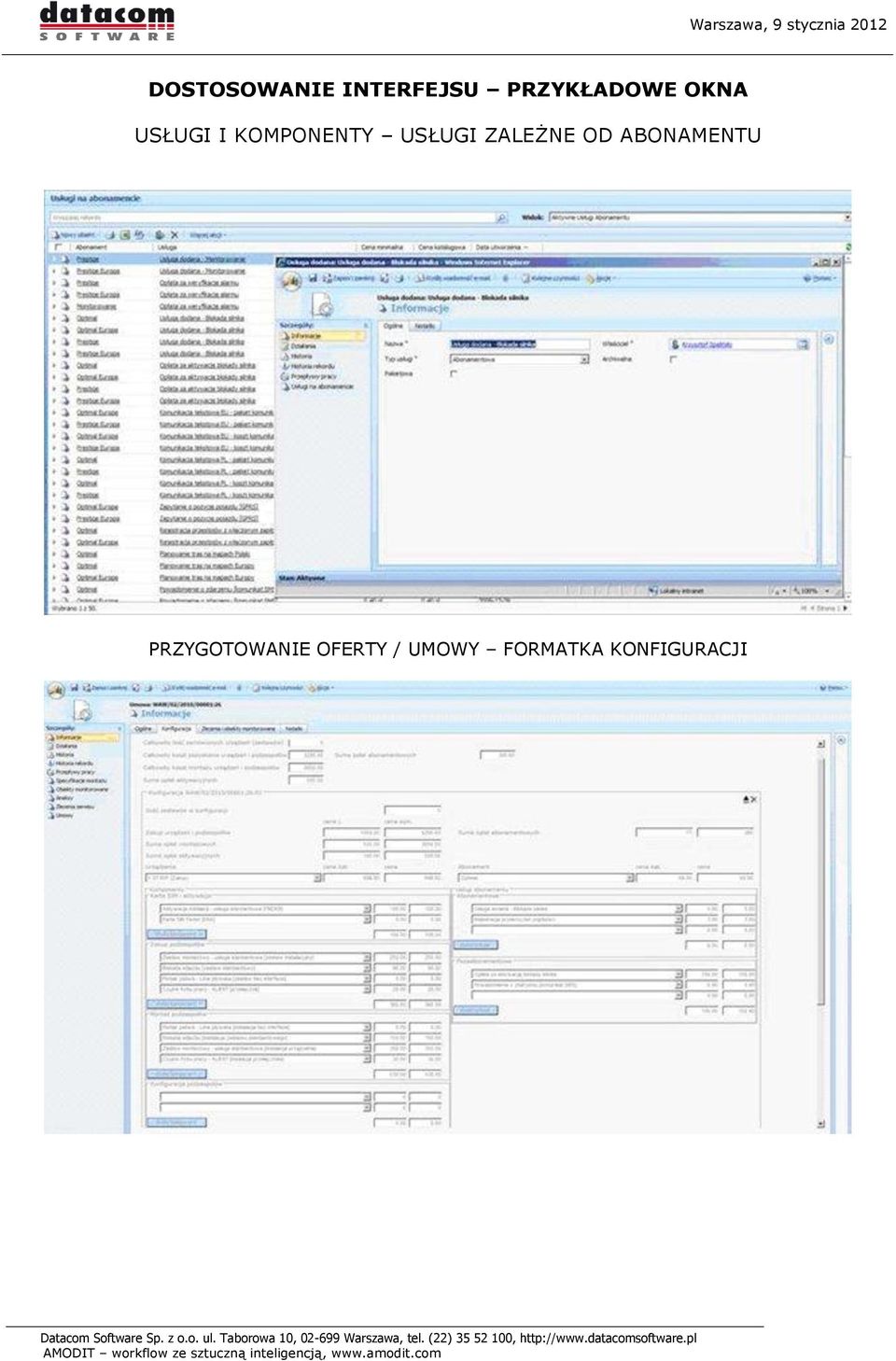
Task: Switch to the Notatki tab in the Umowa form
Action: pyautogui.click(x=294, y=728)
